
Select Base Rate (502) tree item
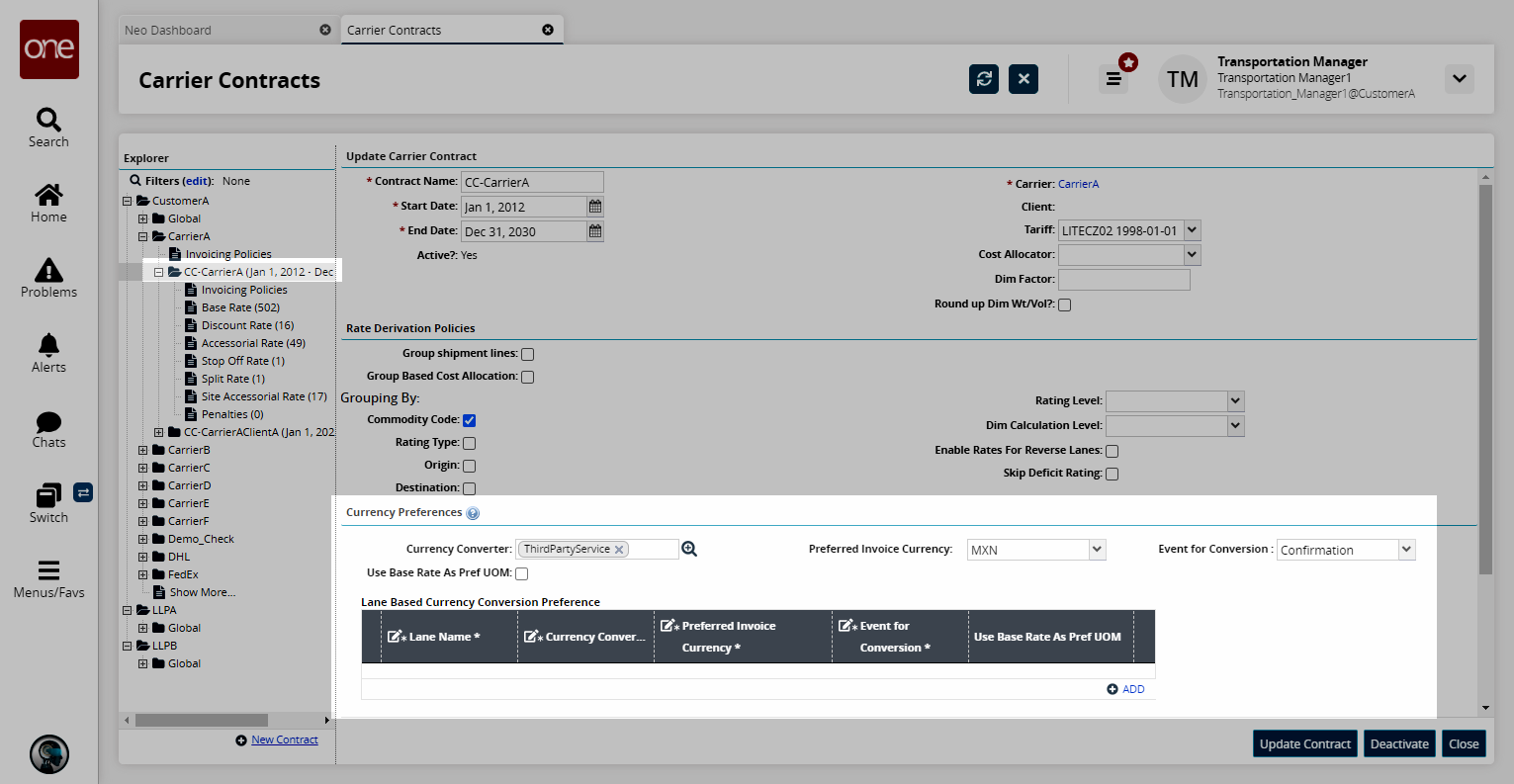click(240, 307)
